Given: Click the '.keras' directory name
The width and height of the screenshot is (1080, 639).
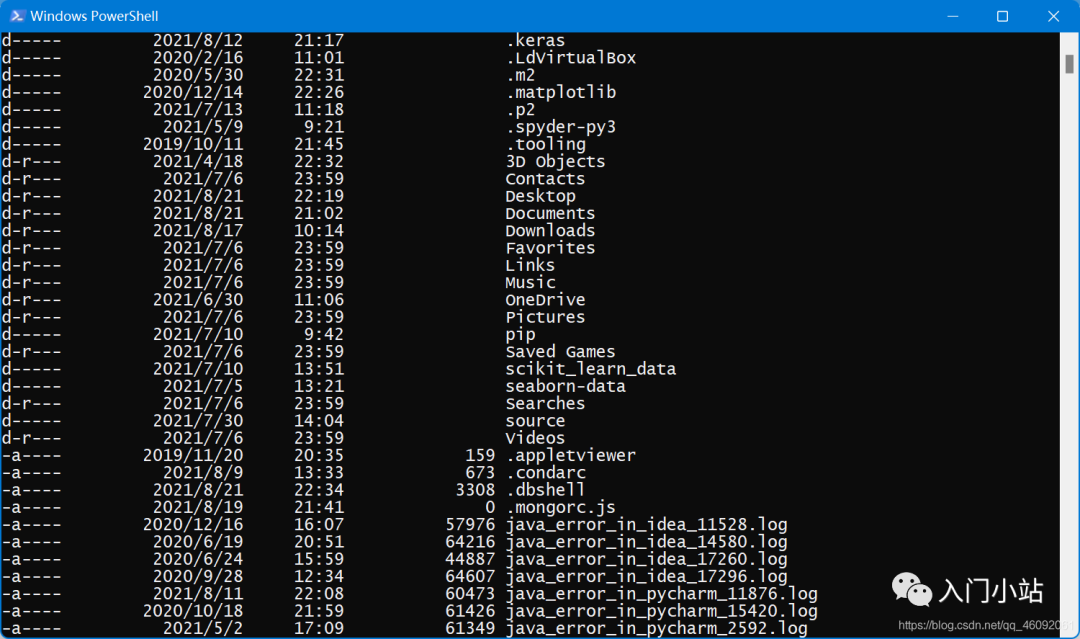Looking at the screenshot, I should pos(535,41).
